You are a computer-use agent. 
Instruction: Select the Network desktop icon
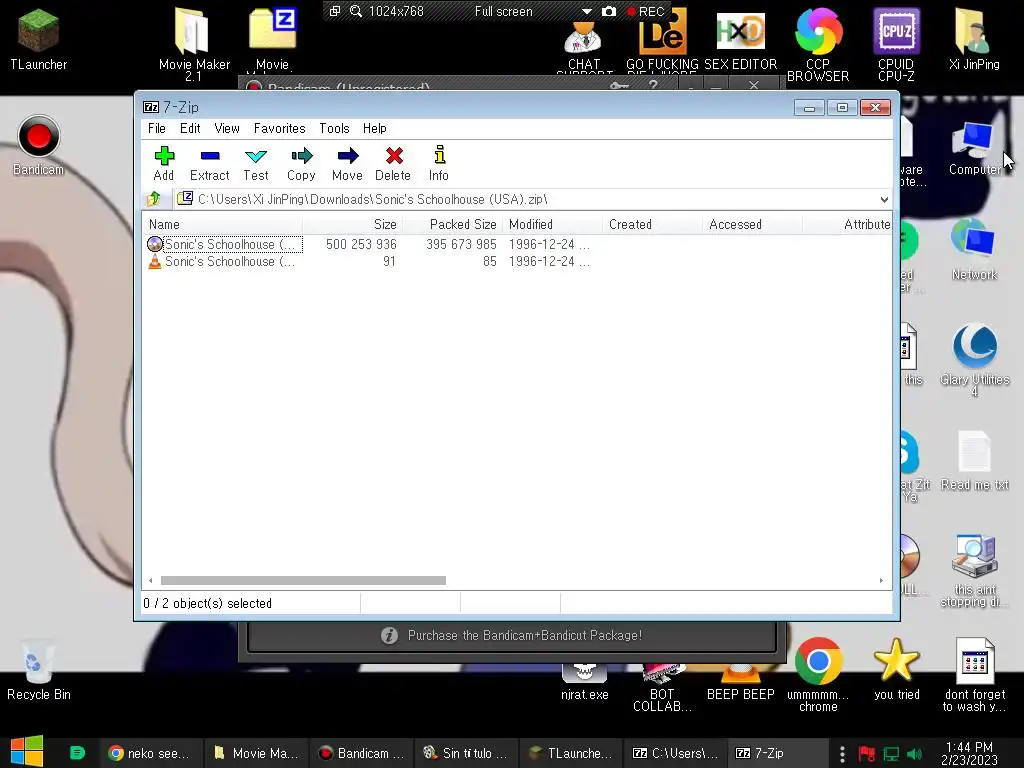(974, 251)
